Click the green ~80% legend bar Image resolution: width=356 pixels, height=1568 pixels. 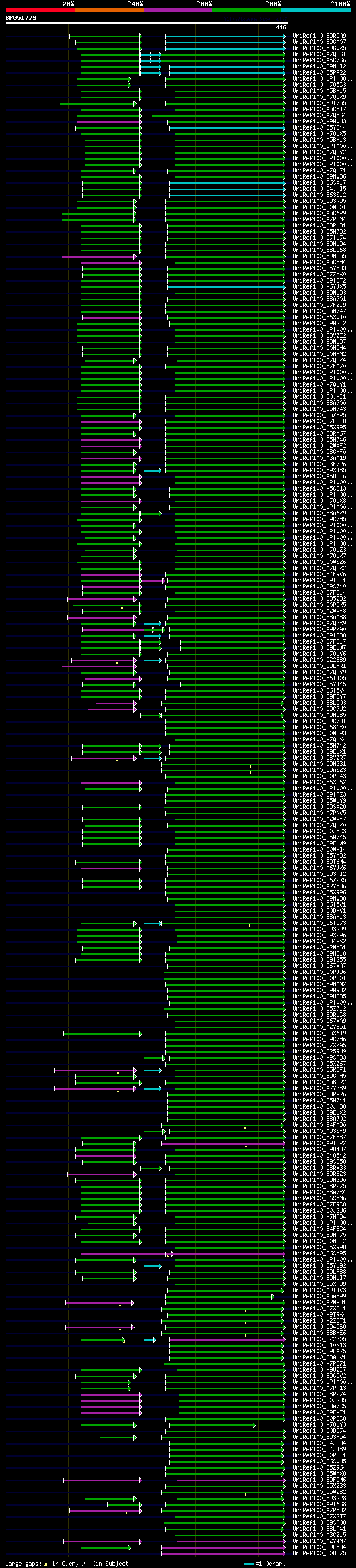click(247, 10)
